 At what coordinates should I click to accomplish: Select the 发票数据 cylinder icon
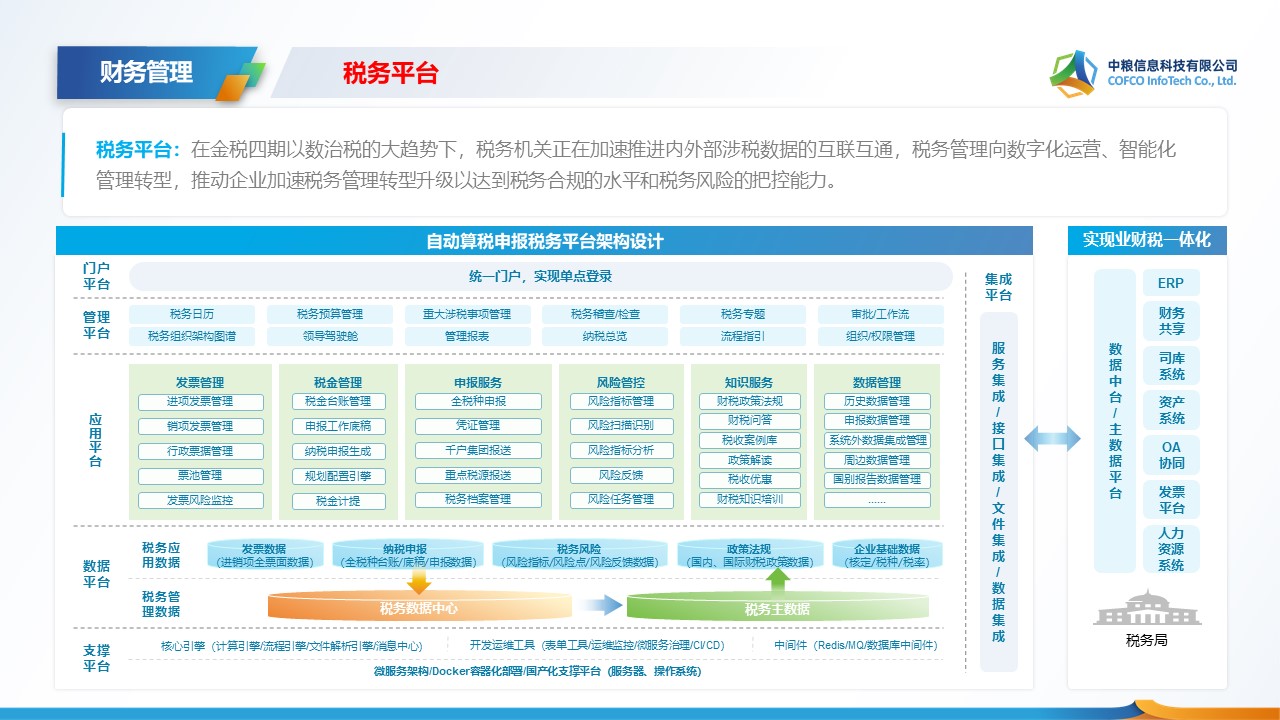point(264,555)
